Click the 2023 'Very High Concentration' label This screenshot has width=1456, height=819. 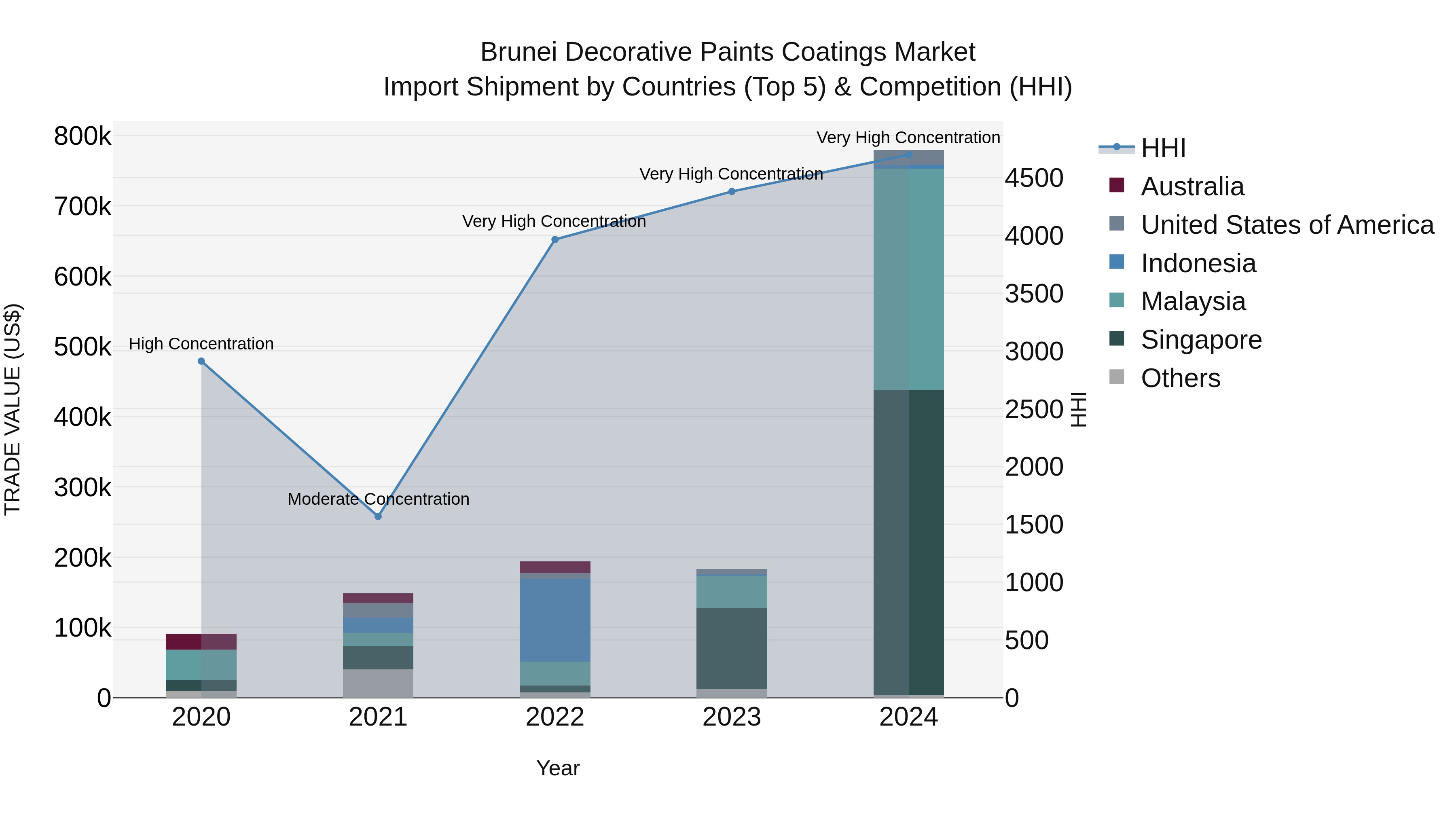click(731, 174)
